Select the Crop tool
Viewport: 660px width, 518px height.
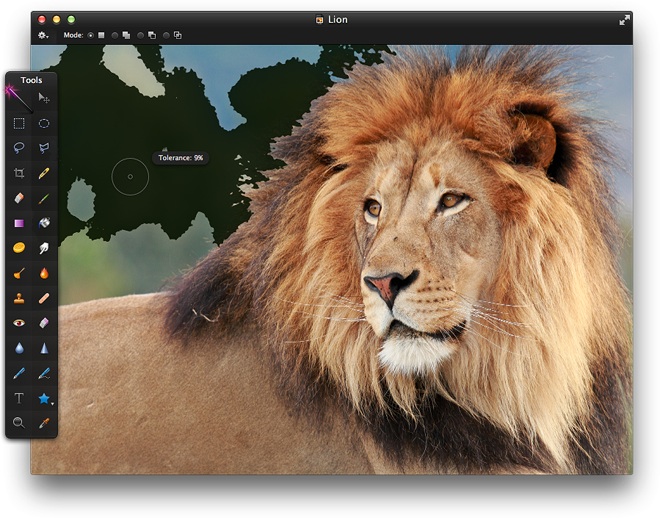pos(19,173)
